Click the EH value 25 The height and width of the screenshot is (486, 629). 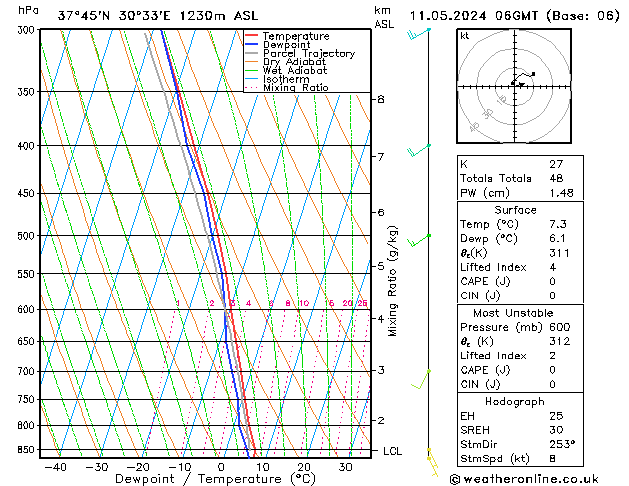pos(556,416)
